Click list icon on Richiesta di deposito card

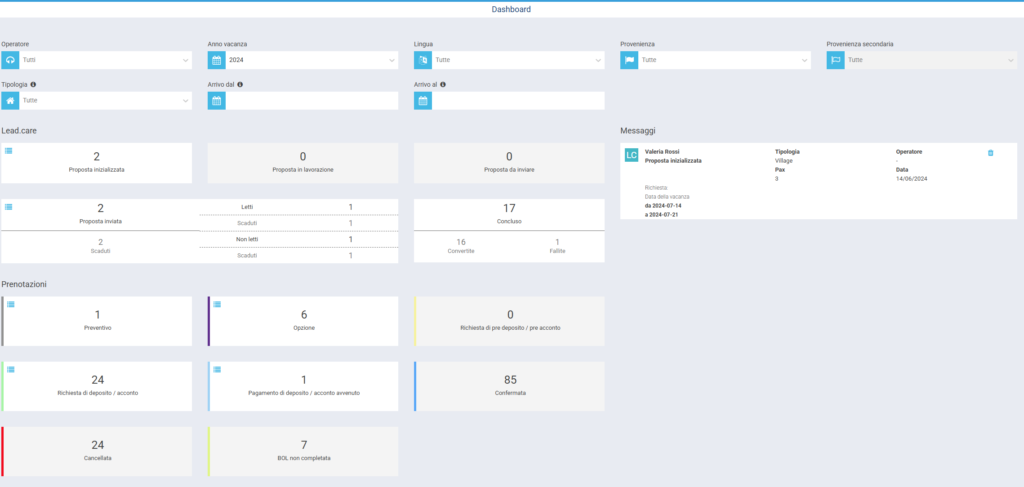(x=12, y=369)
